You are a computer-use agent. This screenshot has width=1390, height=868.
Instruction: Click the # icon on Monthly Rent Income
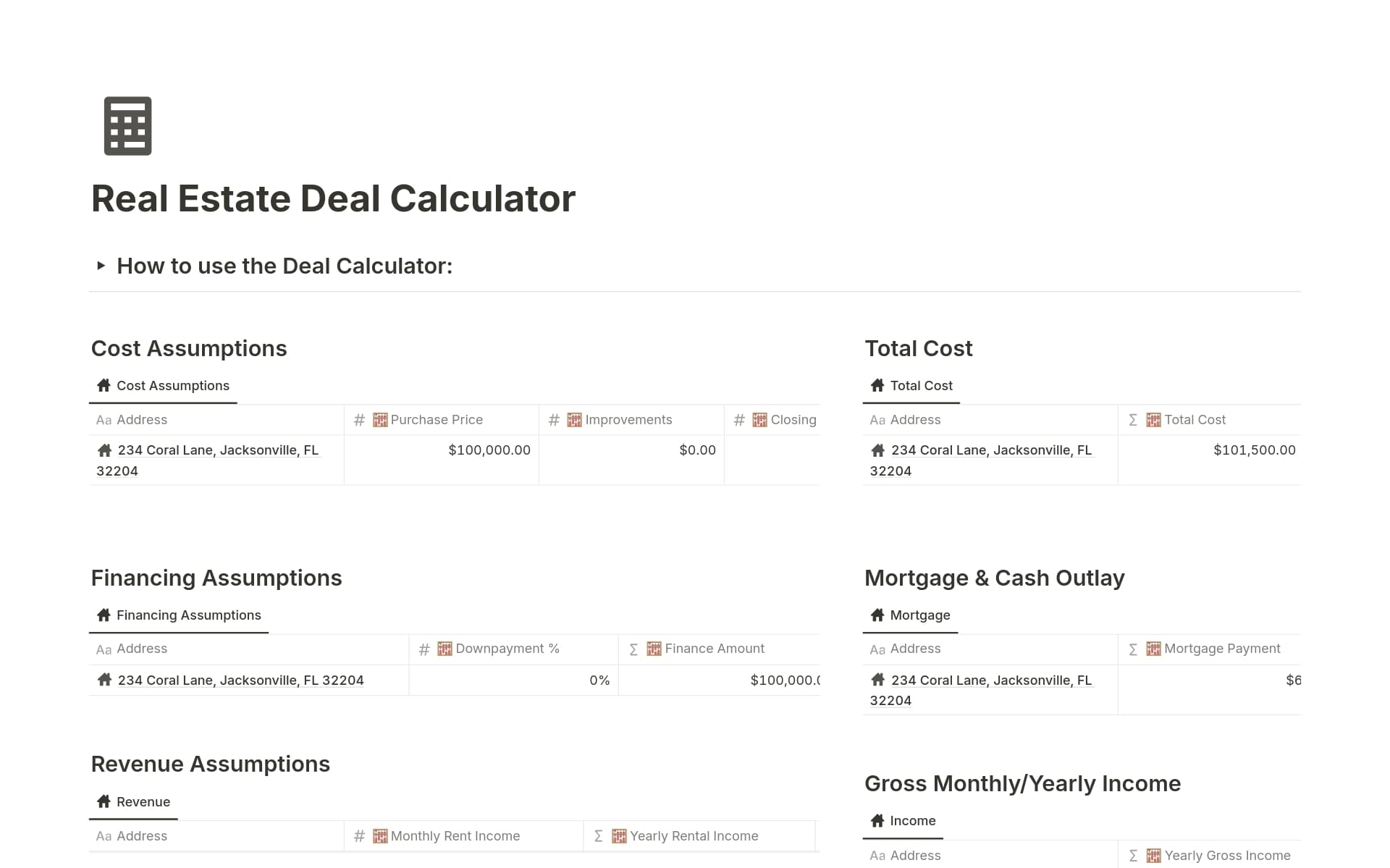(x=360, y=835)
